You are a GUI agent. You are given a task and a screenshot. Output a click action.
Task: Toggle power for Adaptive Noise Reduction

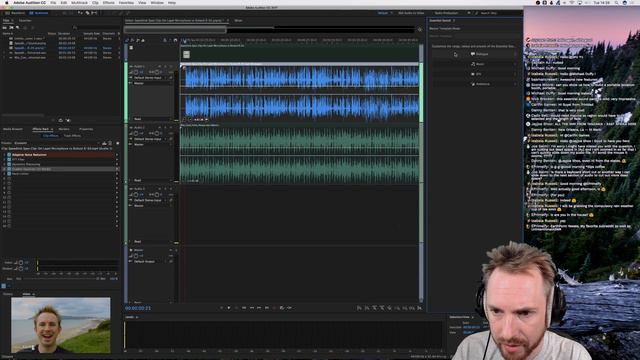pyautogui.click(x=9, y=155)
